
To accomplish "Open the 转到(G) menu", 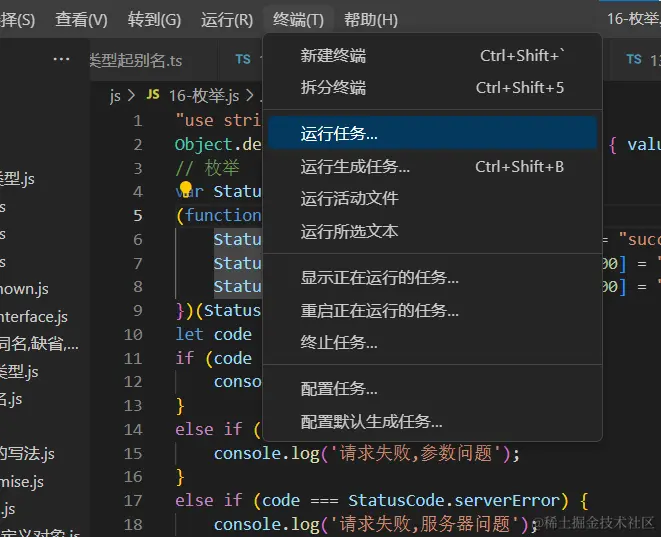I will coord(154,19).
